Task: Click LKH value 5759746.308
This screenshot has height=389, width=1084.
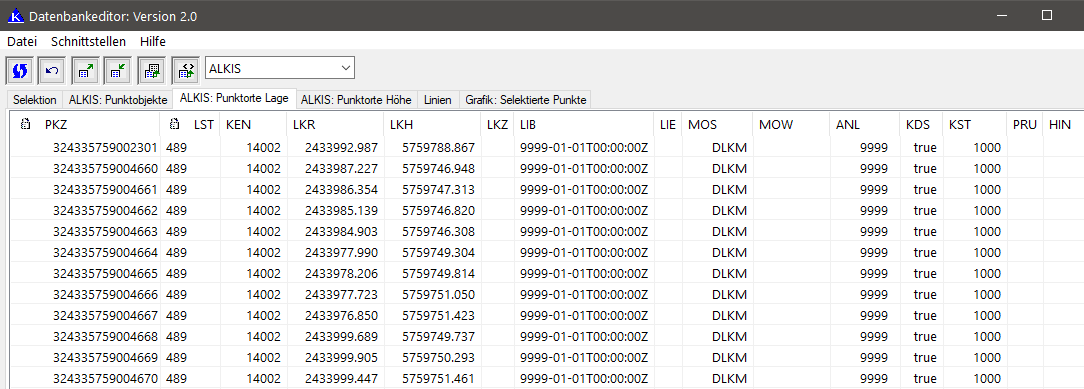Action: [x=438, y=231]
